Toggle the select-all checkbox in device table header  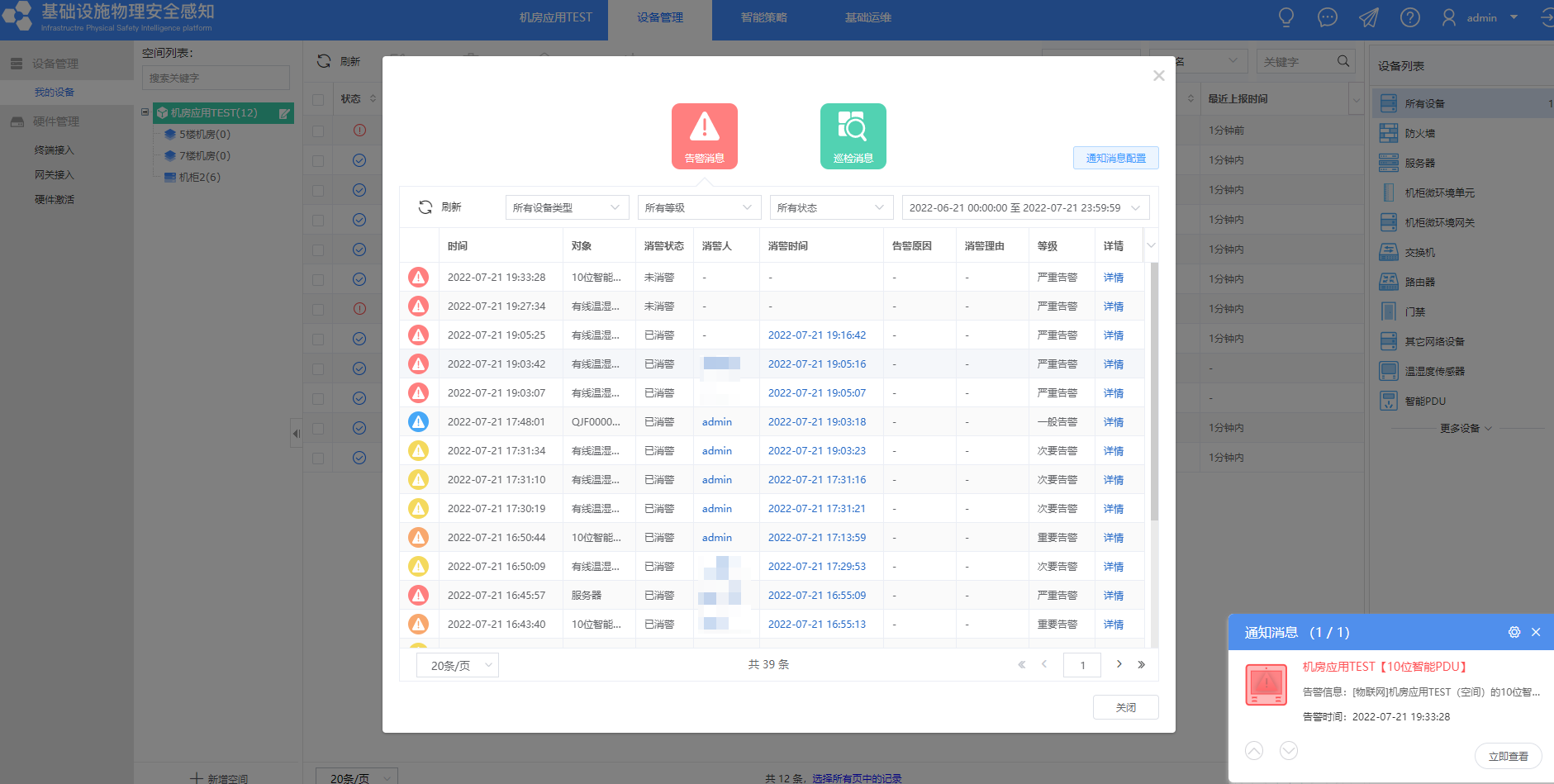318,99
